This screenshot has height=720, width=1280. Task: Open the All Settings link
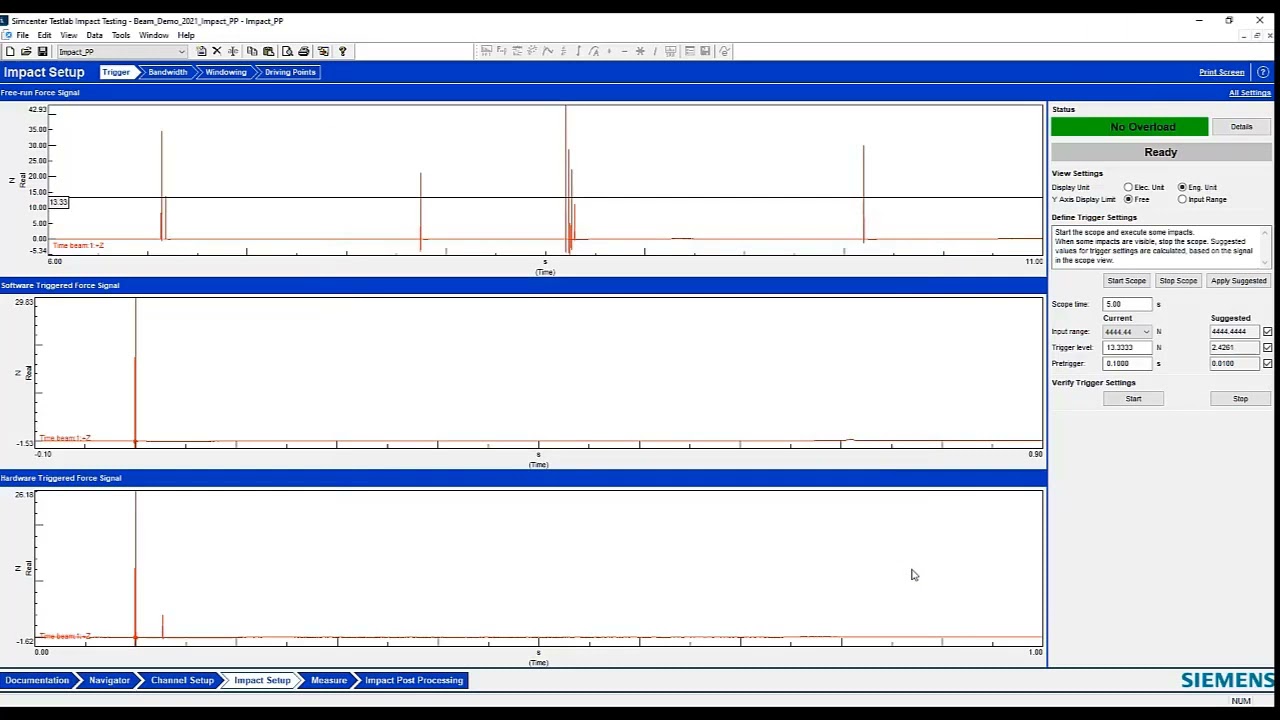click(x=1250, y=93)
